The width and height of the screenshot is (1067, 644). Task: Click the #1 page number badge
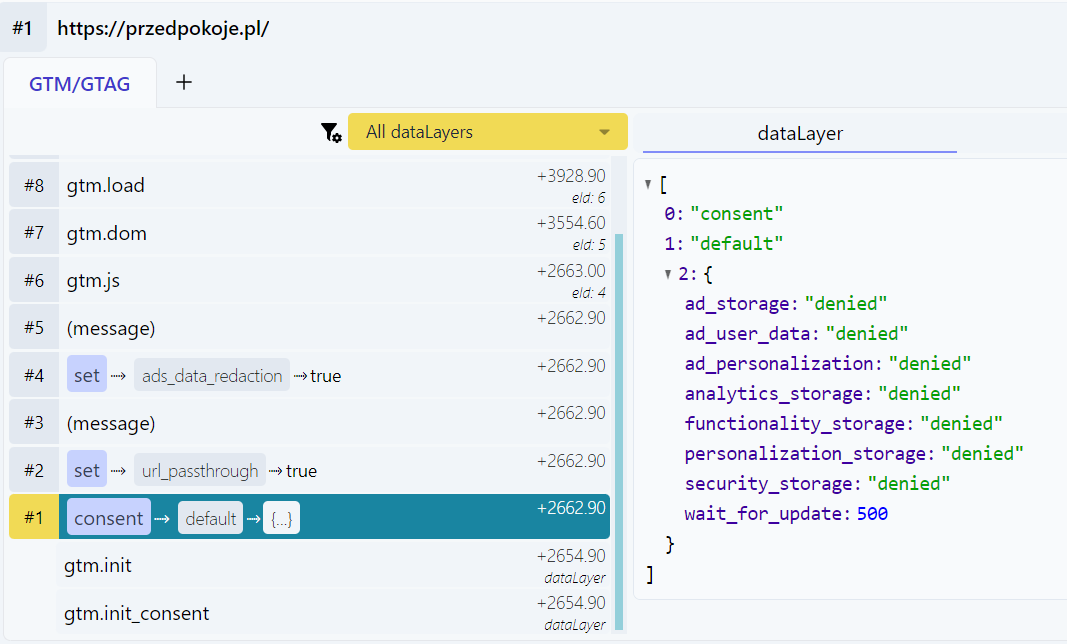coord(23,28)
